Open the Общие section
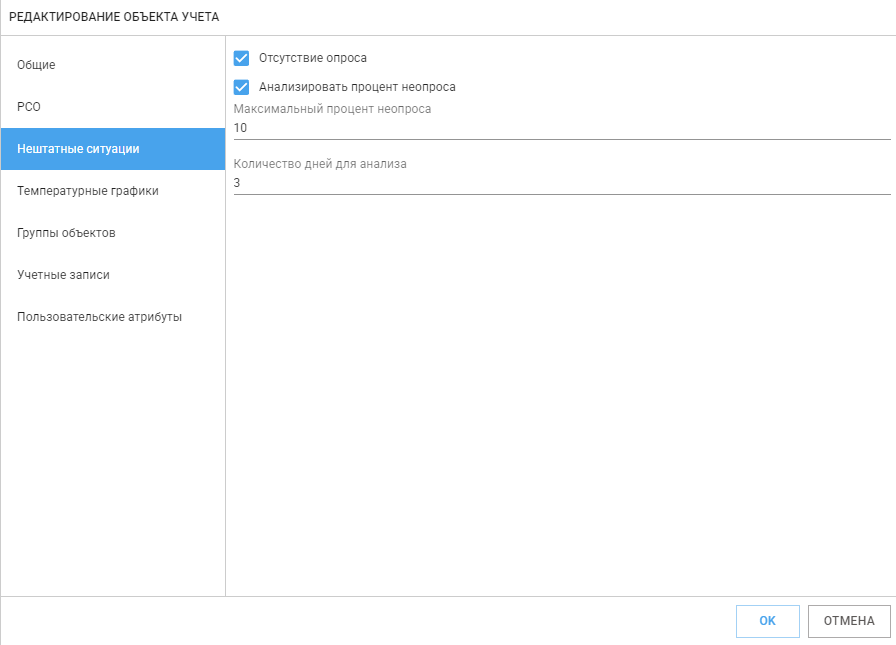The width and height of the screenshot is (896, 645). coord(113,65)
